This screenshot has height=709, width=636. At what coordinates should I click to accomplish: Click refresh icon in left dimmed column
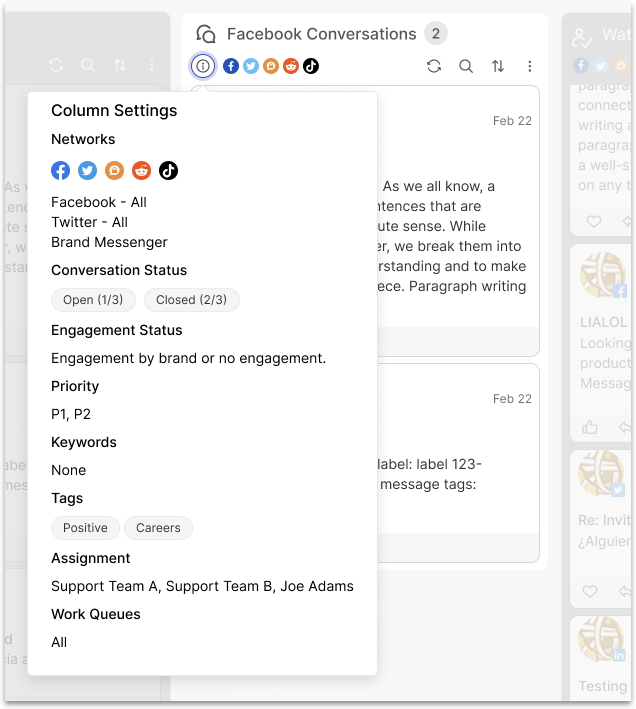tap(56, 65)
